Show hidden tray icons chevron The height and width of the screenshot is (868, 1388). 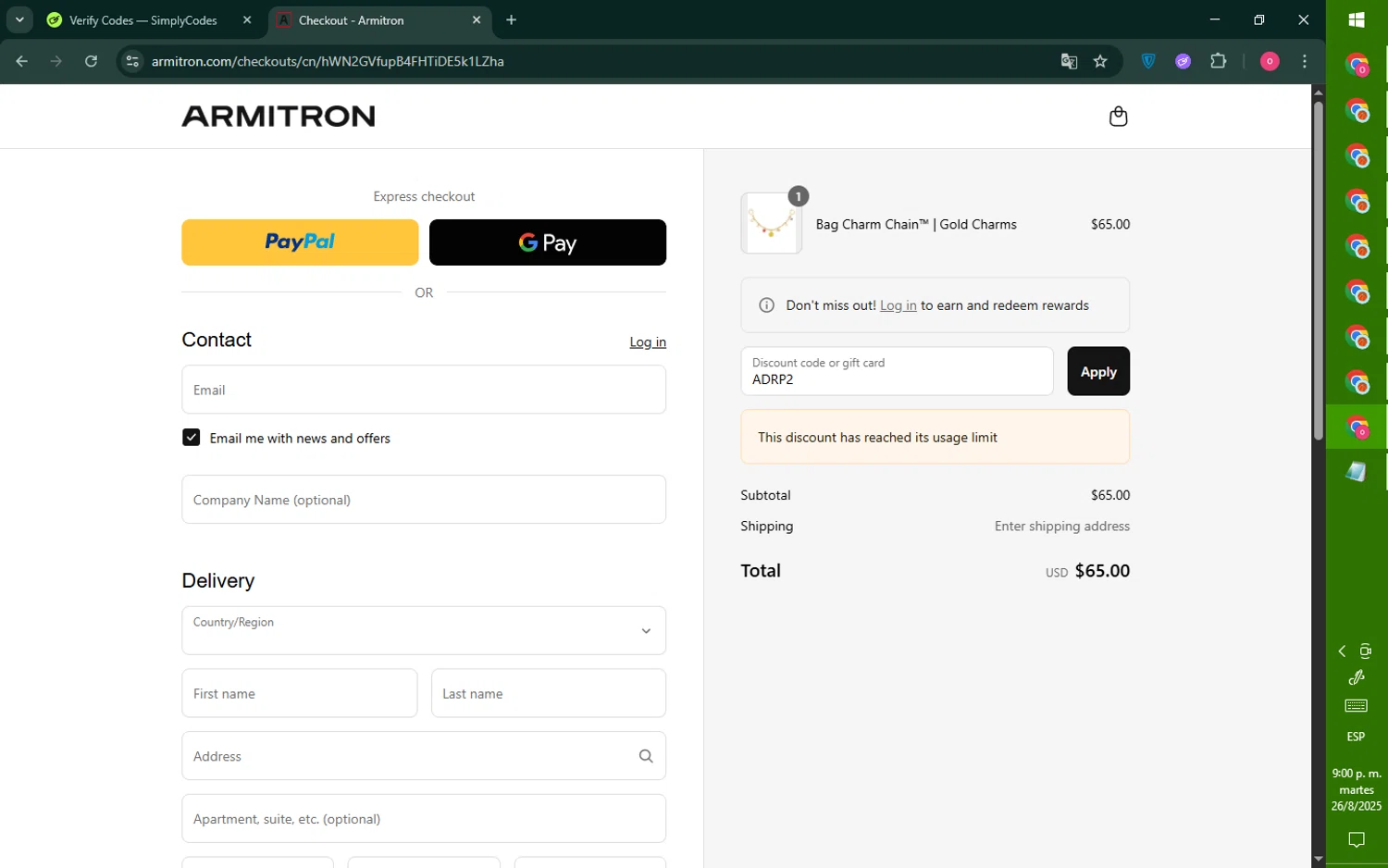(1342, 651)
